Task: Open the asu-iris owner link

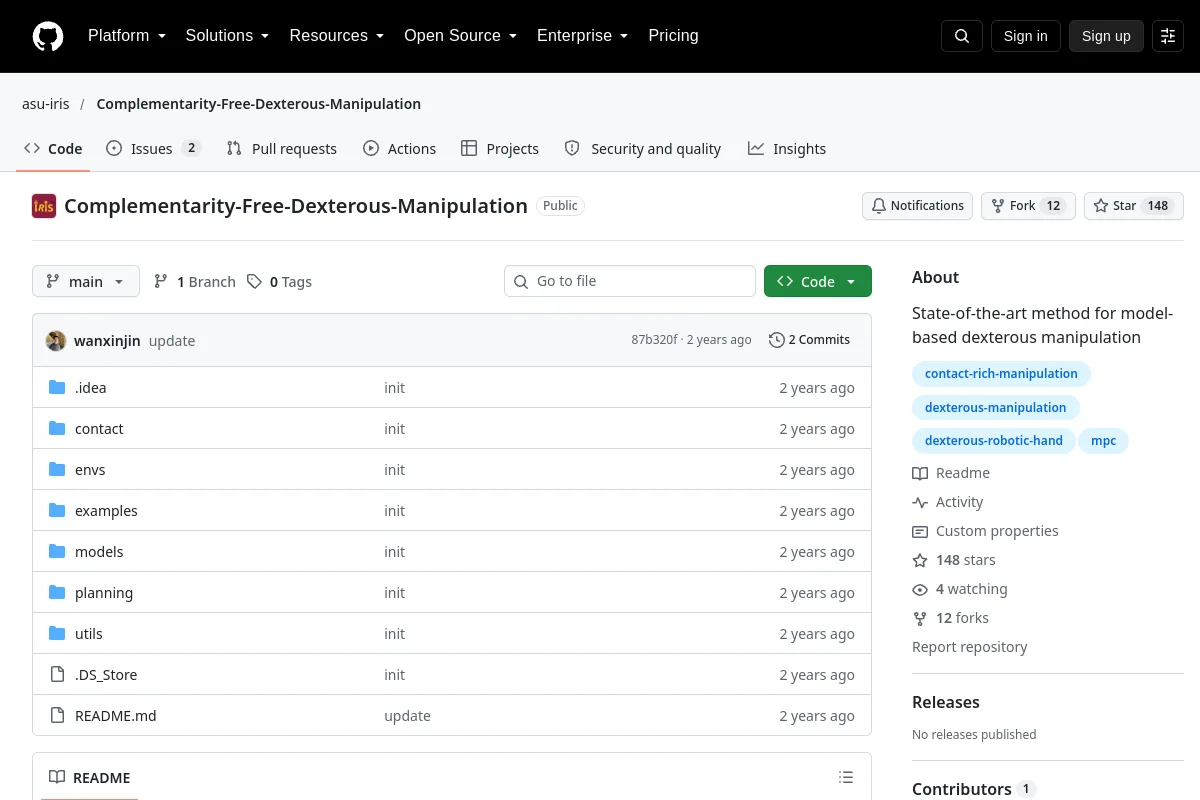Action: [46, 104]
